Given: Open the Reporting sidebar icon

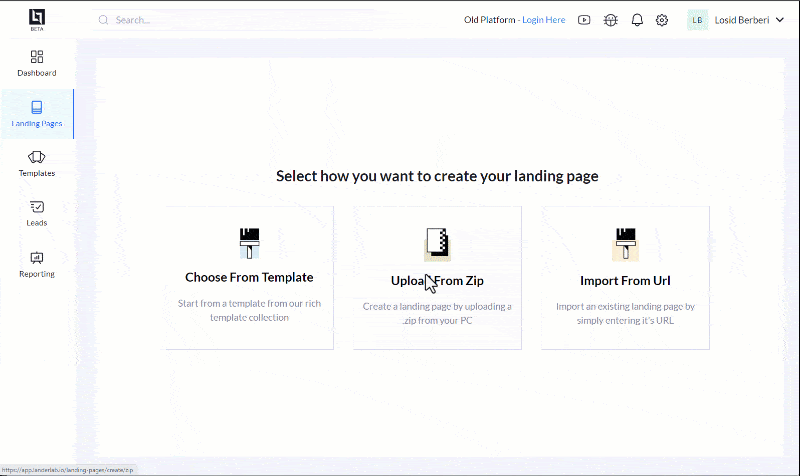Looking at the screenshot, I should pos(37,257).
